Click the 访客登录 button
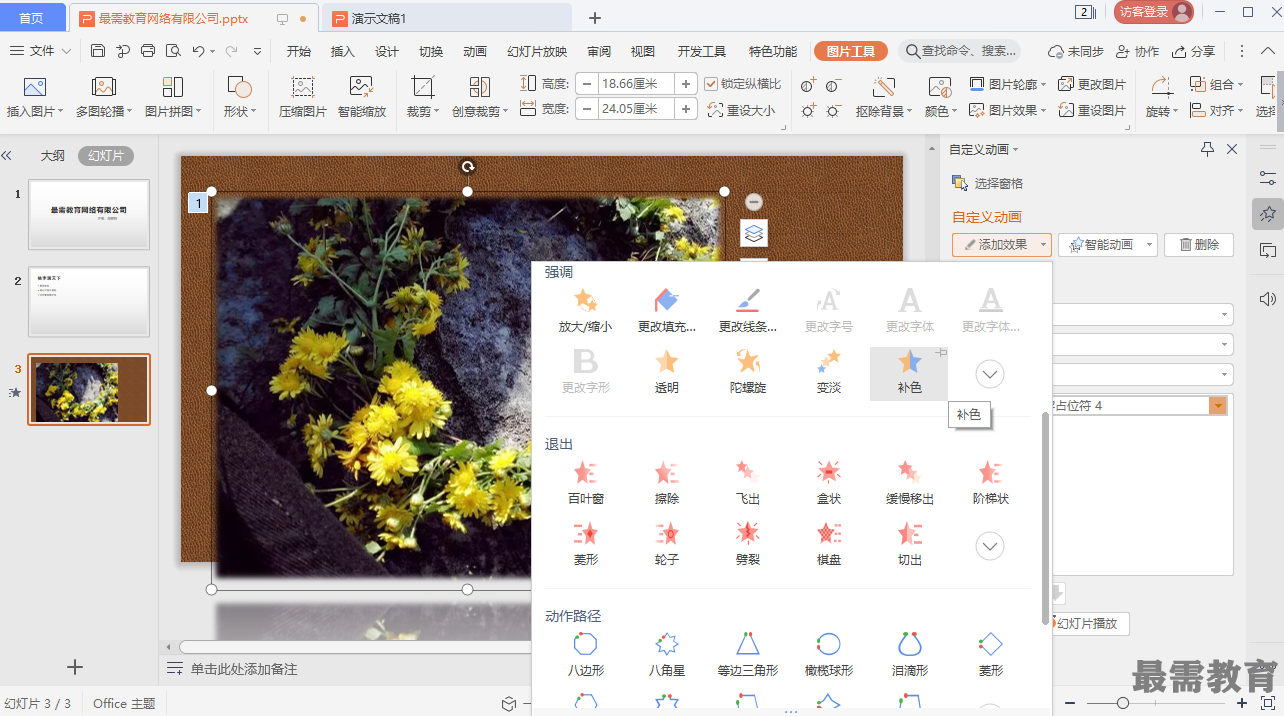This screenshot has height=716, width=1284. point(1154,12)
